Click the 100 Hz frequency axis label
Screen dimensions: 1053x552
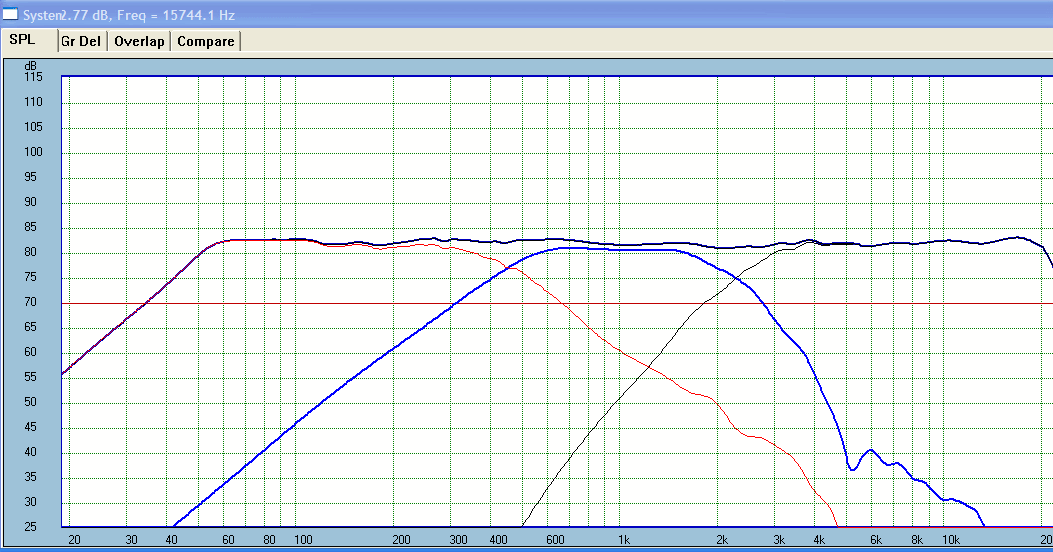coord(304,540)
